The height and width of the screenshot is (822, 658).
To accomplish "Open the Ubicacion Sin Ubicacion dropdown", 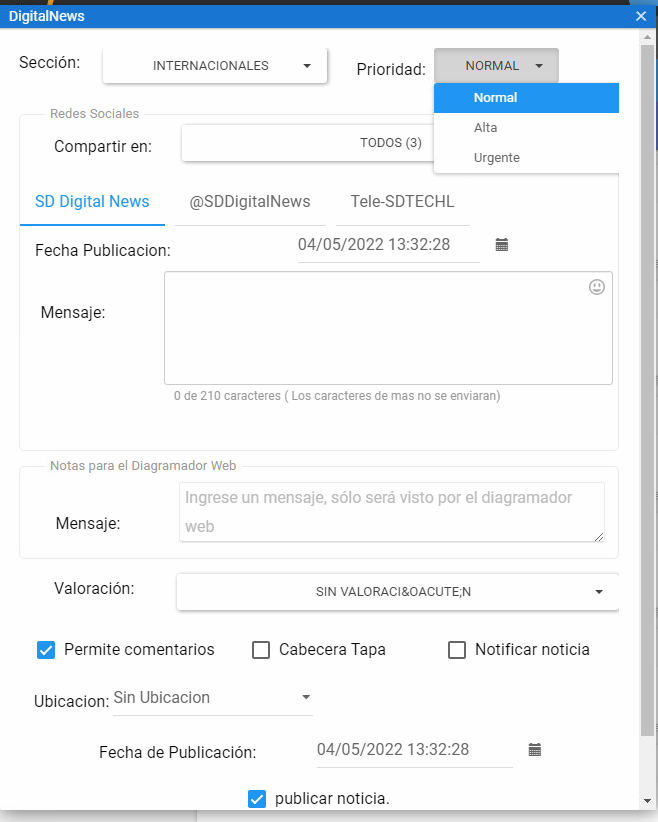I will point(213,698).
